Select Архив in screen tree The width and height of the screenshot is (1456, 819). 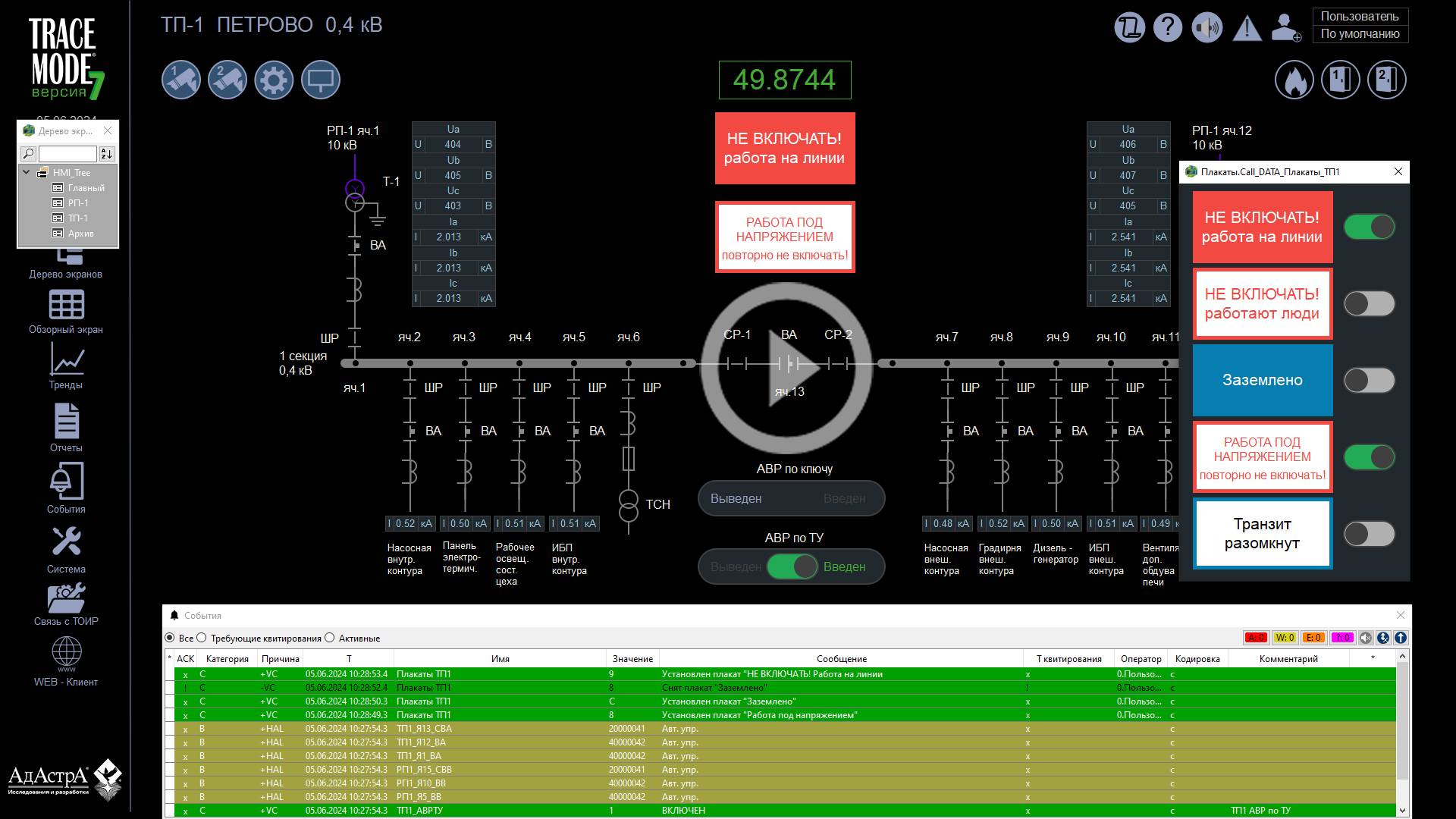(80, 234)
